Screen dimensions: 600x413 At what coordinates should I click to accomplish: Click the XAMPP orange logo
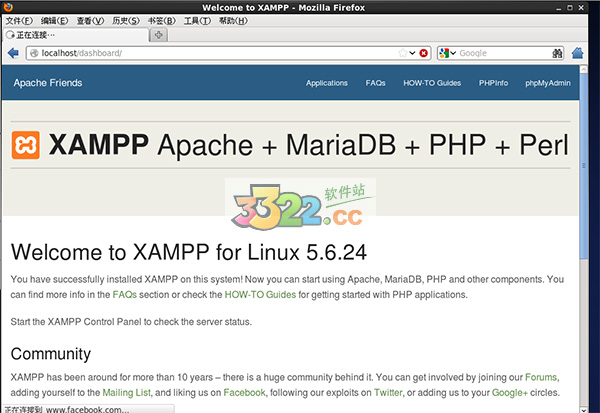26,145
